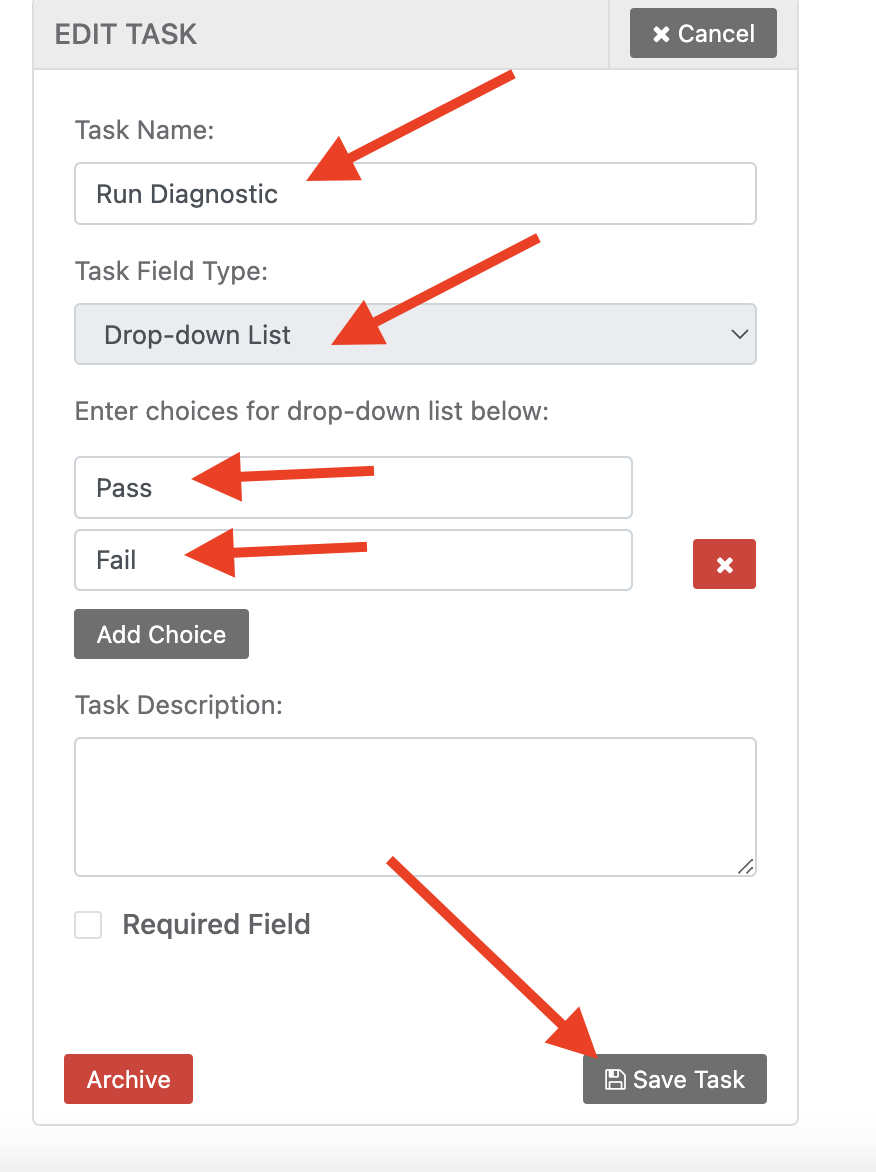Click the floppy disk icon on Save Task
876x1172 pixels.
point(617,1079)
